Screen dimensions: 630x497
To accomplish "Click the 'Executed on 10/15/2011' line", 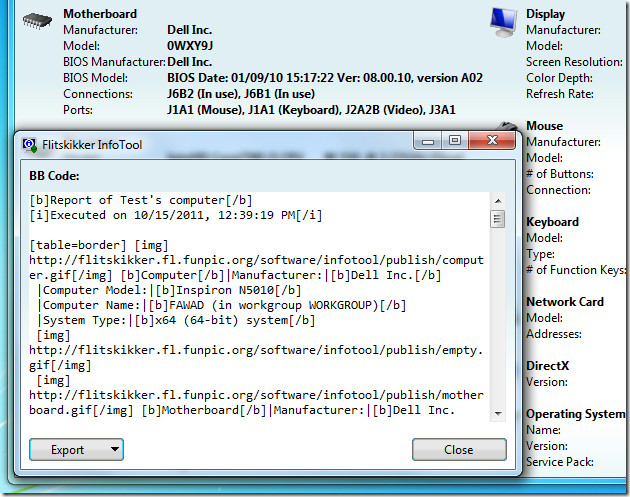I will point(176,215).
